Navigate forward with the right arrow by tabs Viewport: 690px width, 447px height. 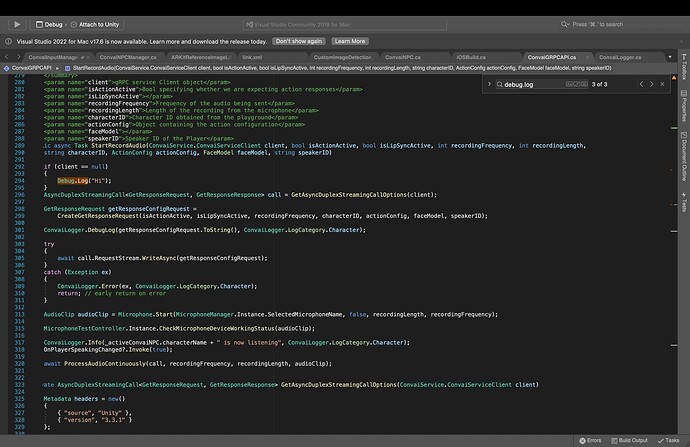point(18,57)
